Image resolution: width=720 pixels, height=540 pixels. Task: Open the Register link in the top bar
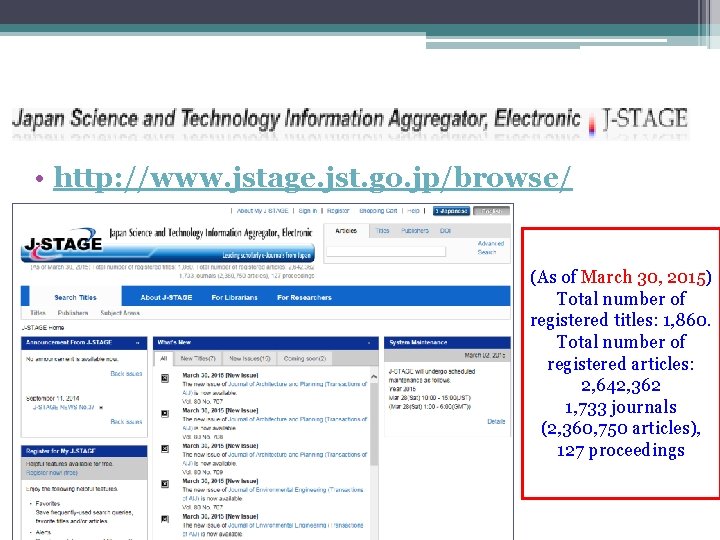coord(338,211)
